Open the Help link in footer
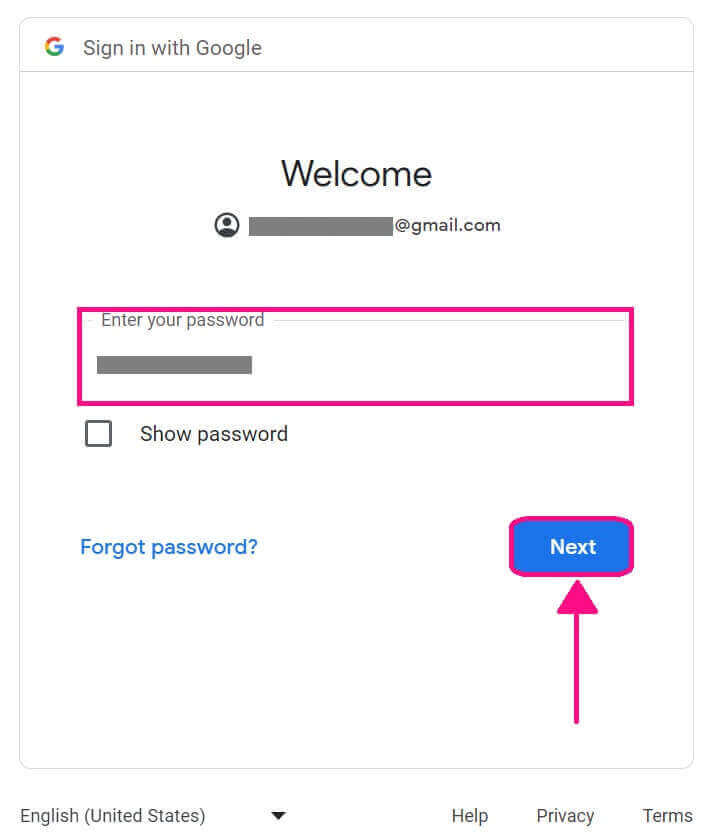This screenshot has width=710, height=837. tap(469, 816)
